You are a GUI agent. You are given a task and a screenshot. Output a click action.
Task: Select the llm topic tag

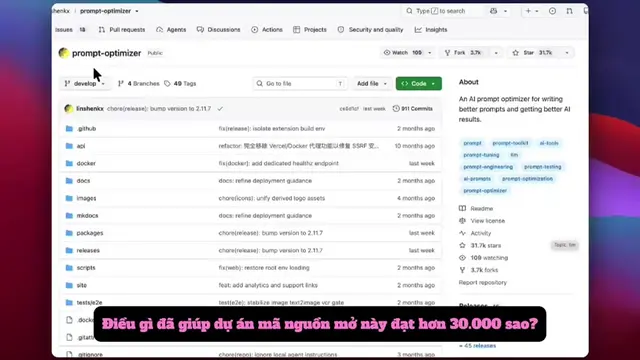(514, 155)
